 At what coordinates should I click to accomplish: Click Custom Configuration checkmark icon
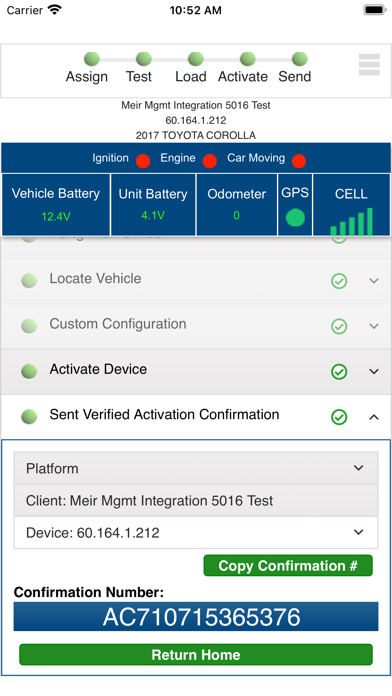tap(339, 326)
